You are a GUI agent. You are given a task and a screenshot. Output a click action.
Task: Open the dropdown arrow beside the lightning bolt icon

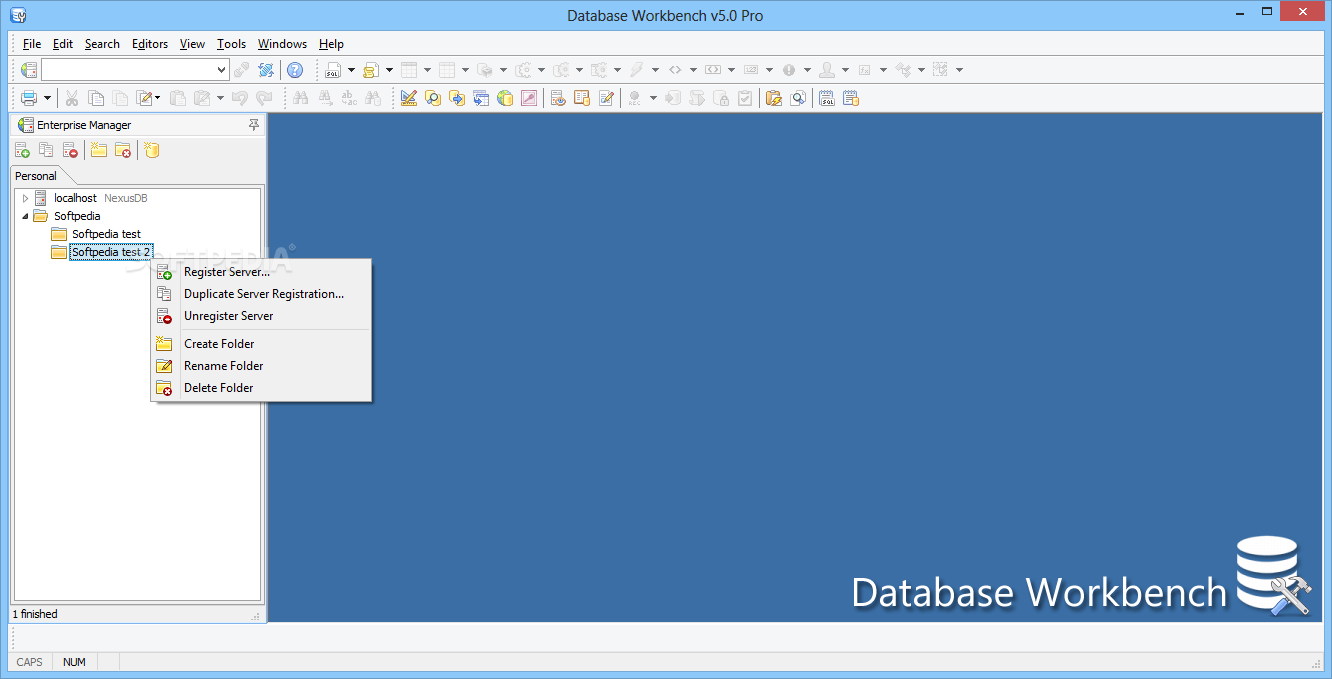tap(655, 70)
